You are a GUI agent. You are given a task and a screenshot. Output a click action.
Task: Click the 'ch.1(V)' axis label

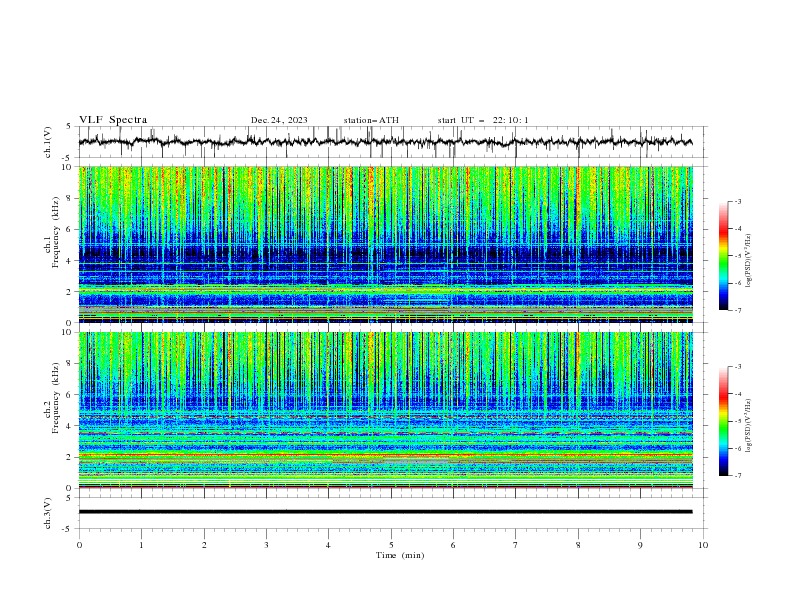(x=48, y=142)
